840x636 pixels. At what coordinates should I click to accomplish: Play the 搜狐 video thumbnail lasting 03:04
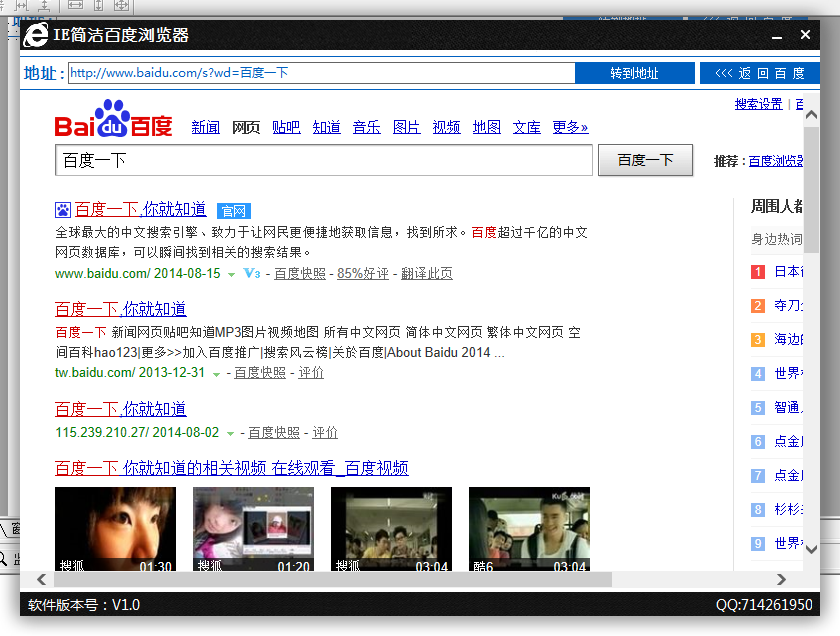click(x=392, y=529)
